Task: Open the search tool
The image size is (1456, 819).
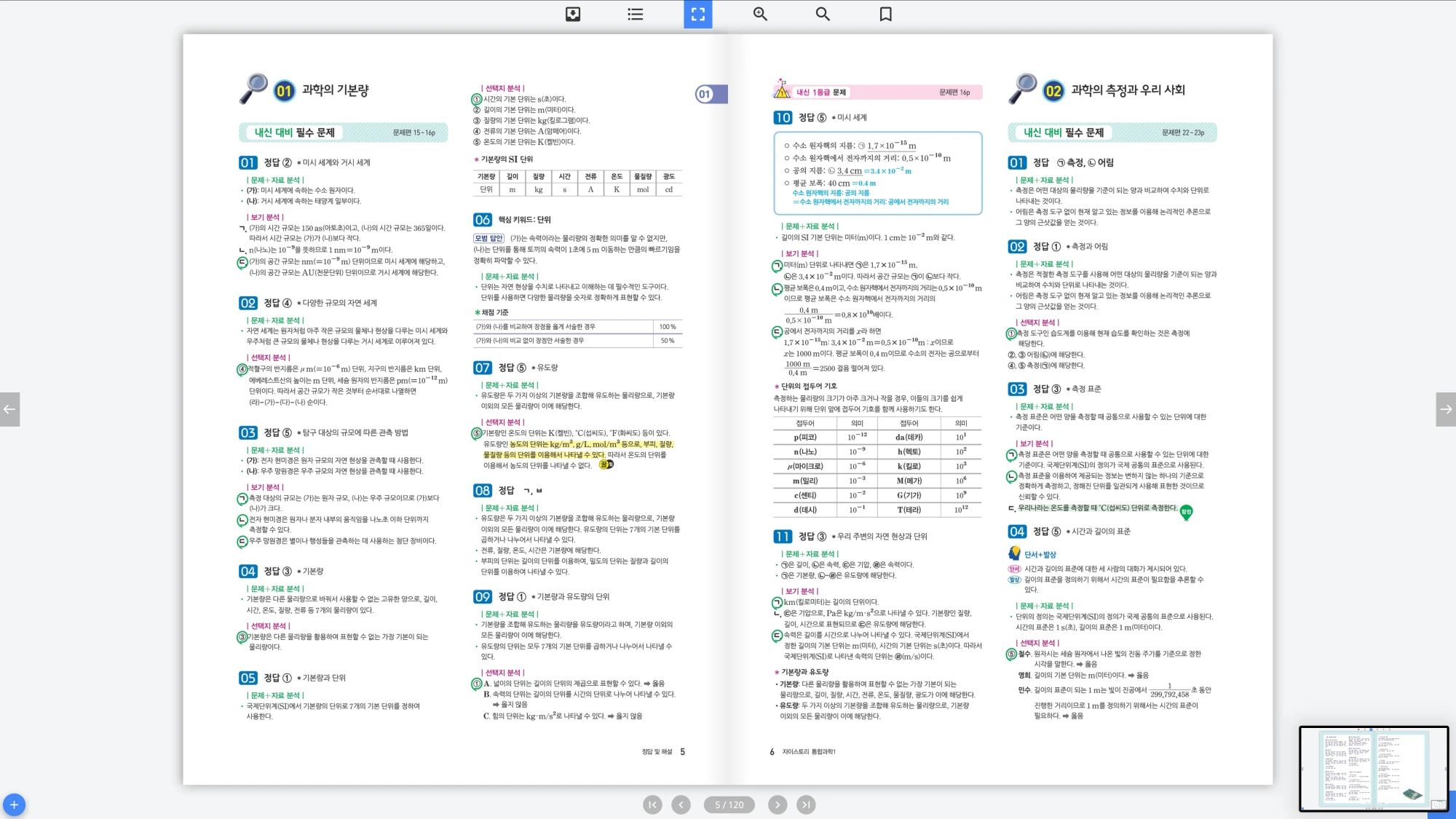Action: (x=823, y=14)
